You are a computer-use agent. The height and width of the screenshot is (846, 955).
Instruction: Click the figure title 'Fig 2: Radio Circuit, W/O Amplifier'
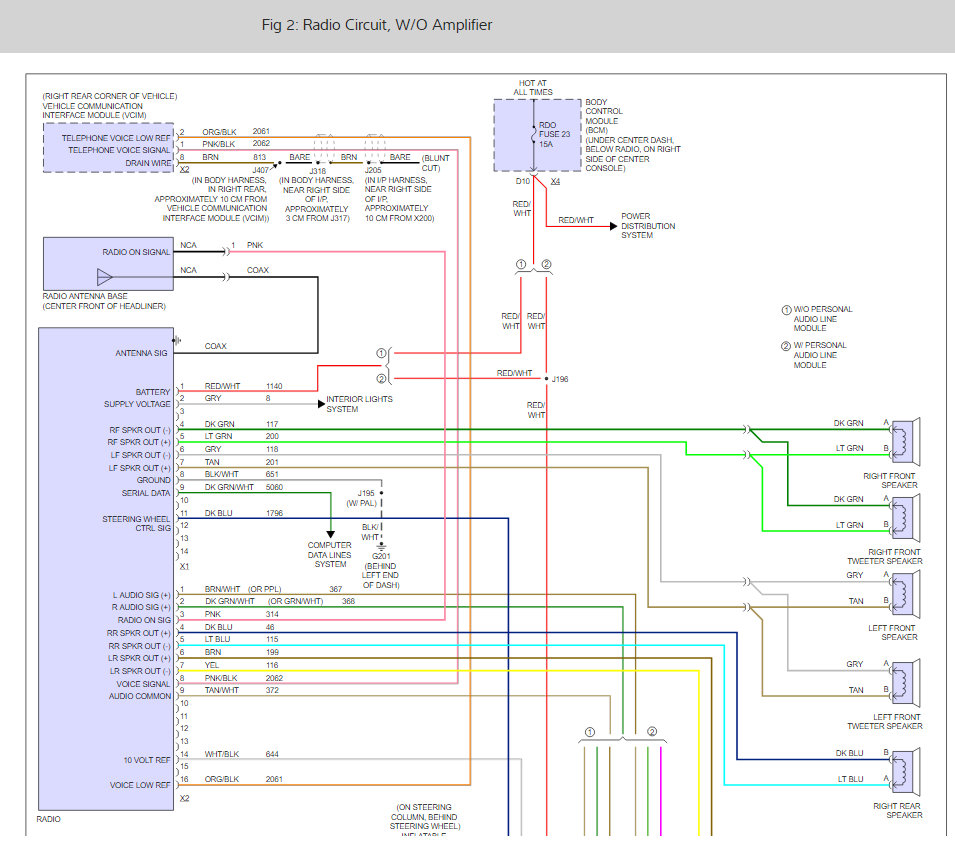coord(376,25)
